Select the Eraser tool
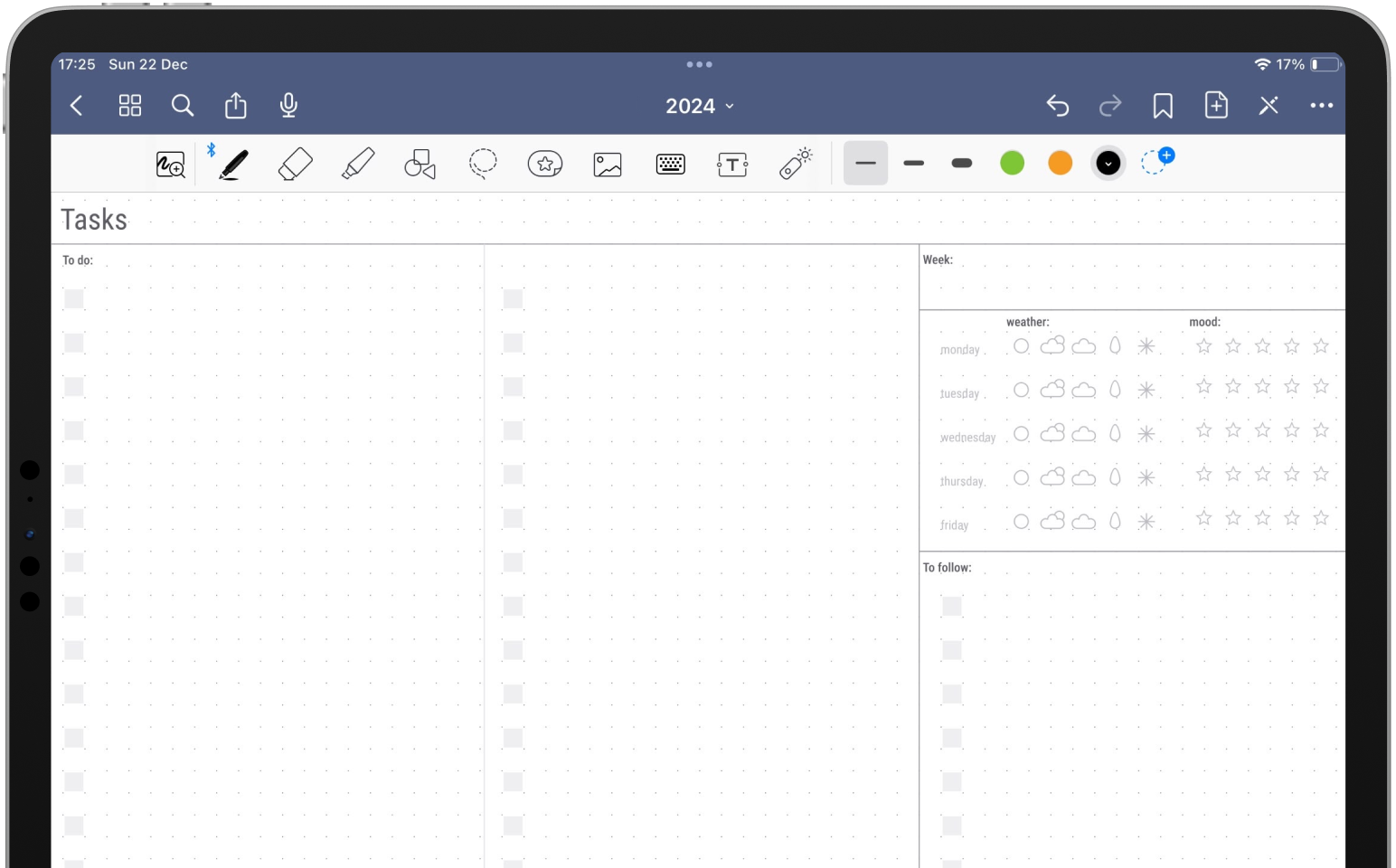The height and width of the screenshot is (868, 1396). click(296, 165)
